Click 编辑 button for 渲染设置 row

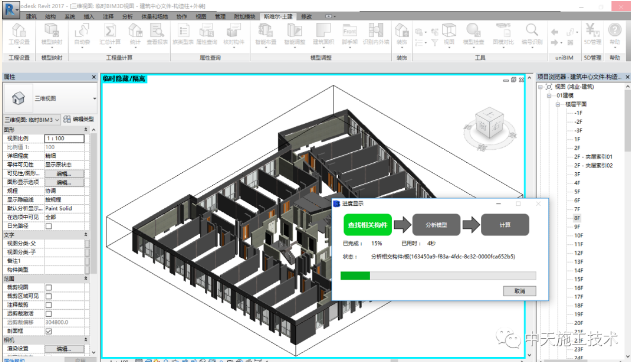point(64,349)
